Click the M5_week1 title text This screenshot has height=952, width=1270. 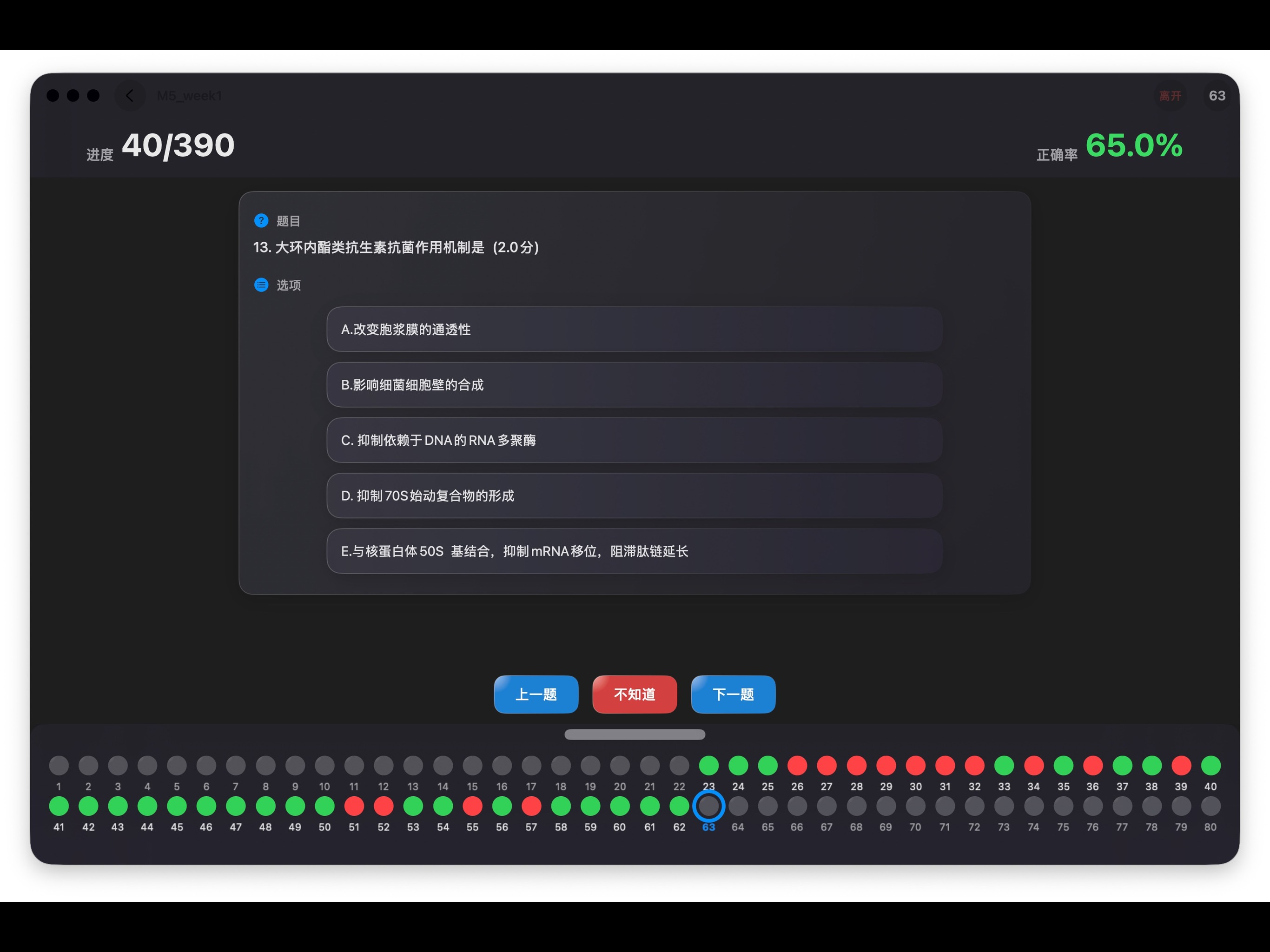tap(190, 96)
